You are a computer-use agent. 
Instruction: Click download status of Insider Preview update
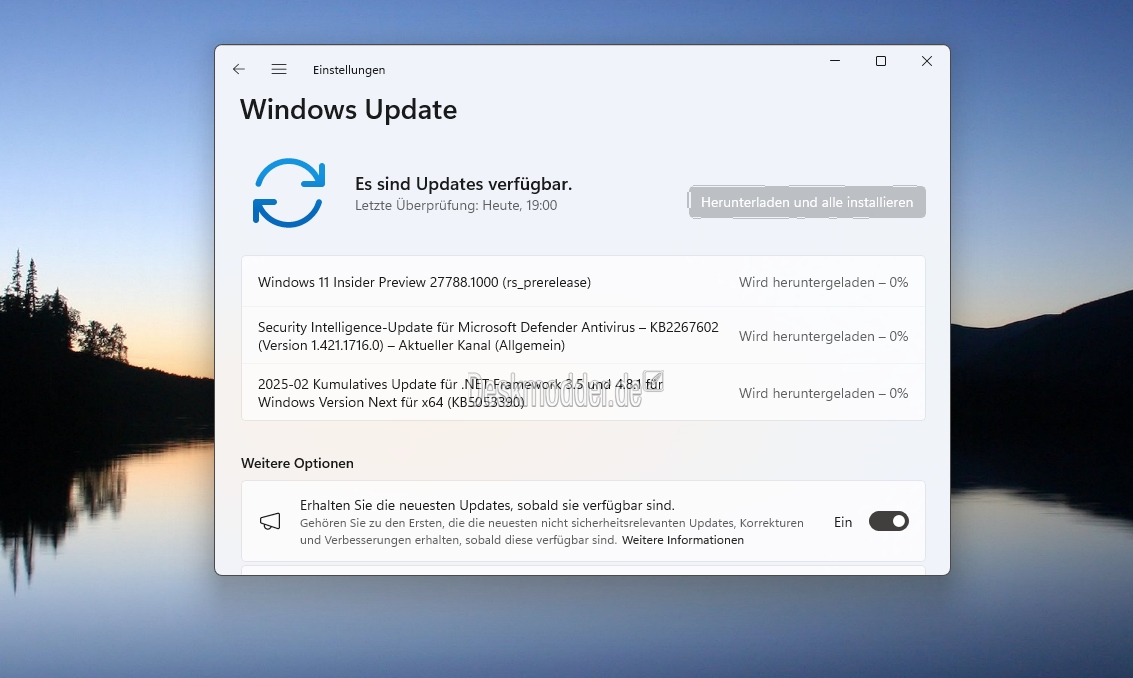[x=823, y=283]
